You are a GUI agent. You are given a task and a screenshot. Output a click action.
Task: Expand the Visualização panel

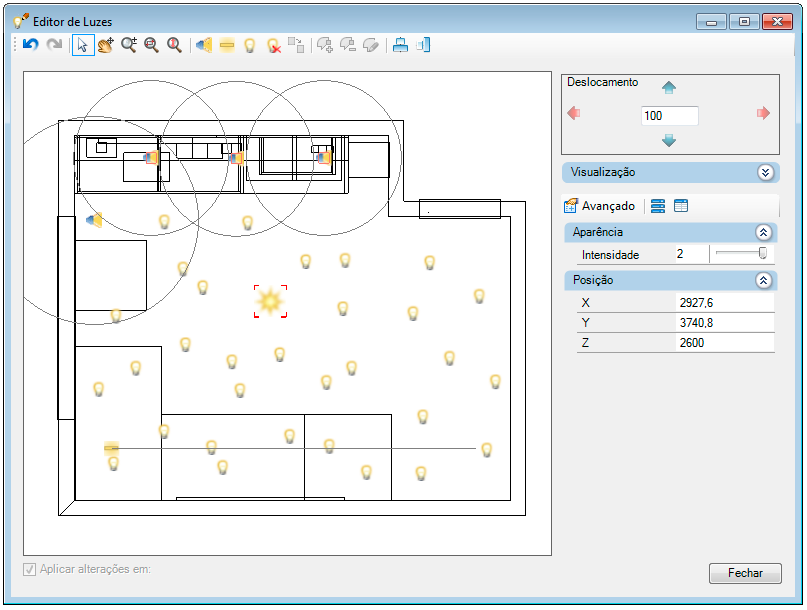[765, 172]
